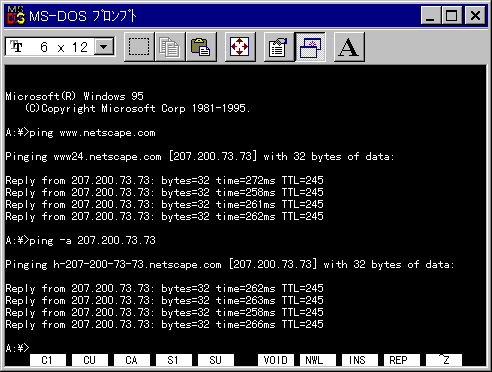The width and height of the screenshot is (492, 372).
Task: Click the reply line with time=263ms
Action: (x=164, y=300)
